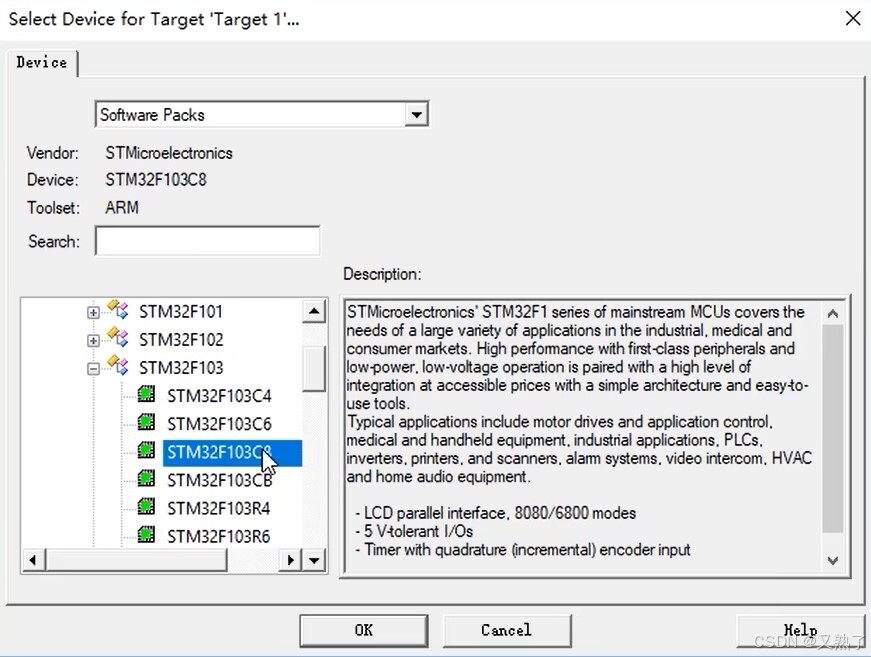Click the vendor value STMicroelectronics
Viewport: 871px width, 657px height.
169,153
